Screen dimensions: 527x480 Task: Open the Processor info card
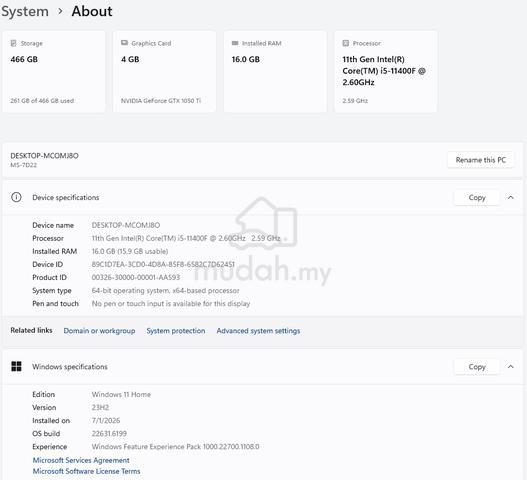click(386, 71)
